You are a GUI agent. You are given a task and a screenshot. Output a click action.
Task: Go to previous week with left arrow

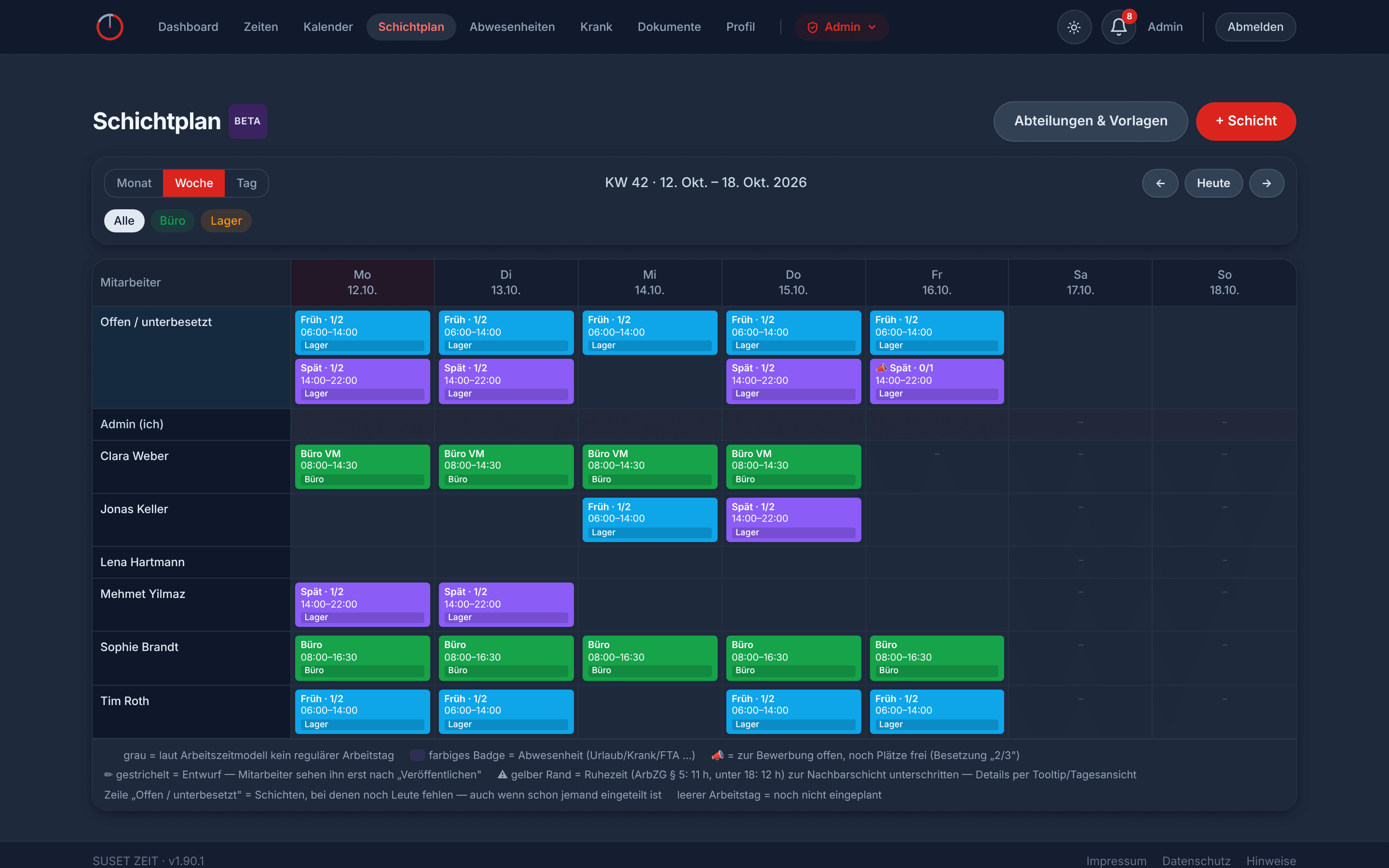1160,183
